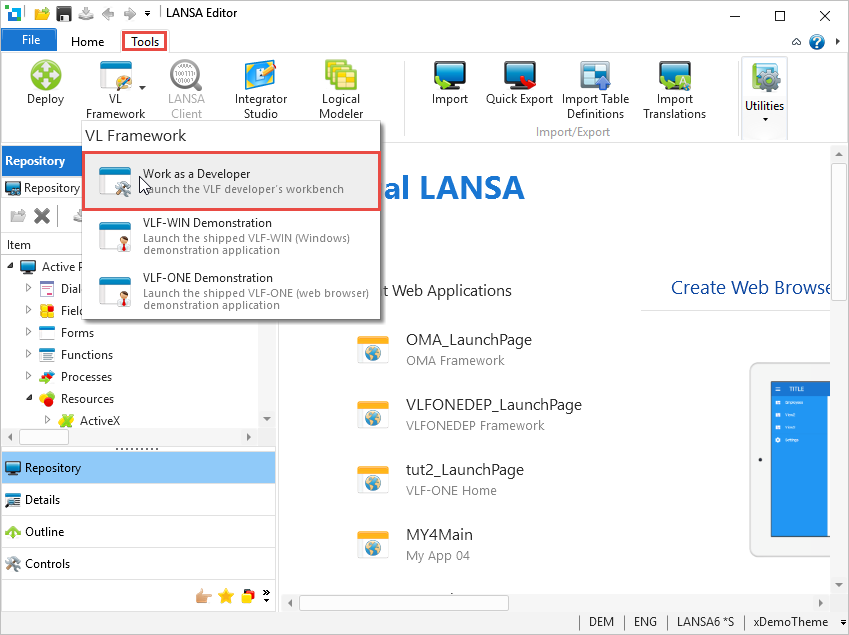The width and height of the screenshot is (849, 635).
Task: Collapse the Resources tree node
Action: (29, 398)
